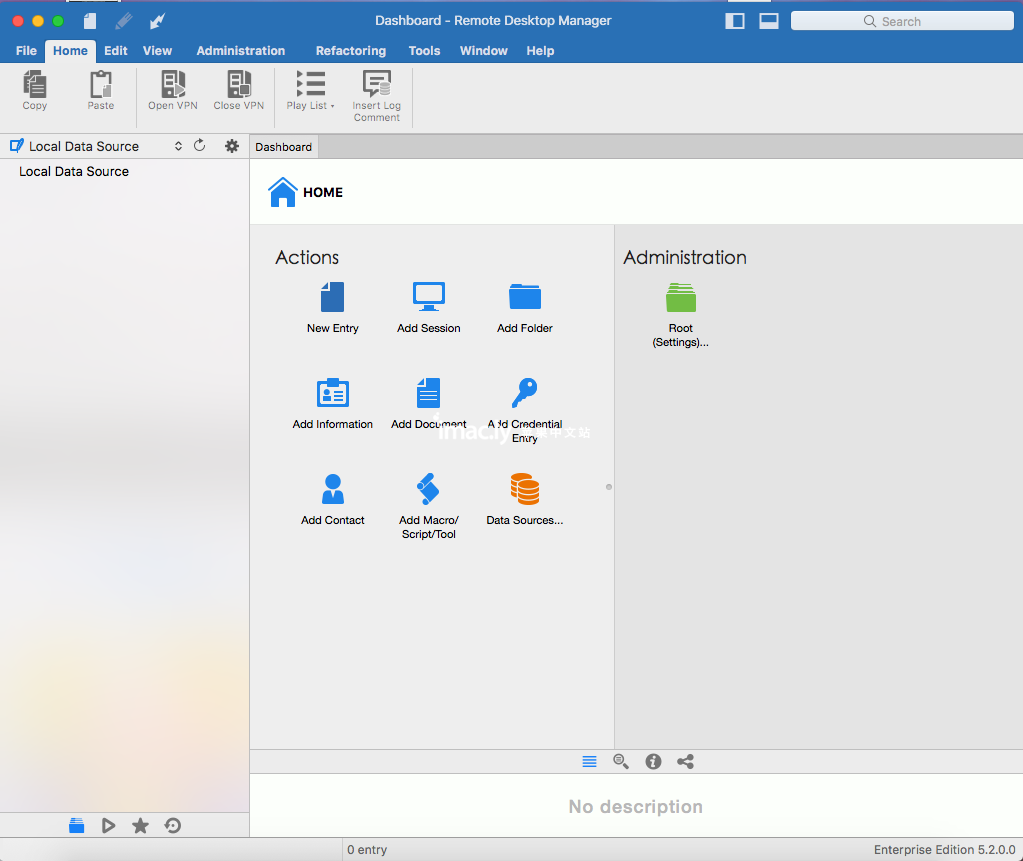
Task: Open the Edit ribbon tab
Action: [115, 51]
